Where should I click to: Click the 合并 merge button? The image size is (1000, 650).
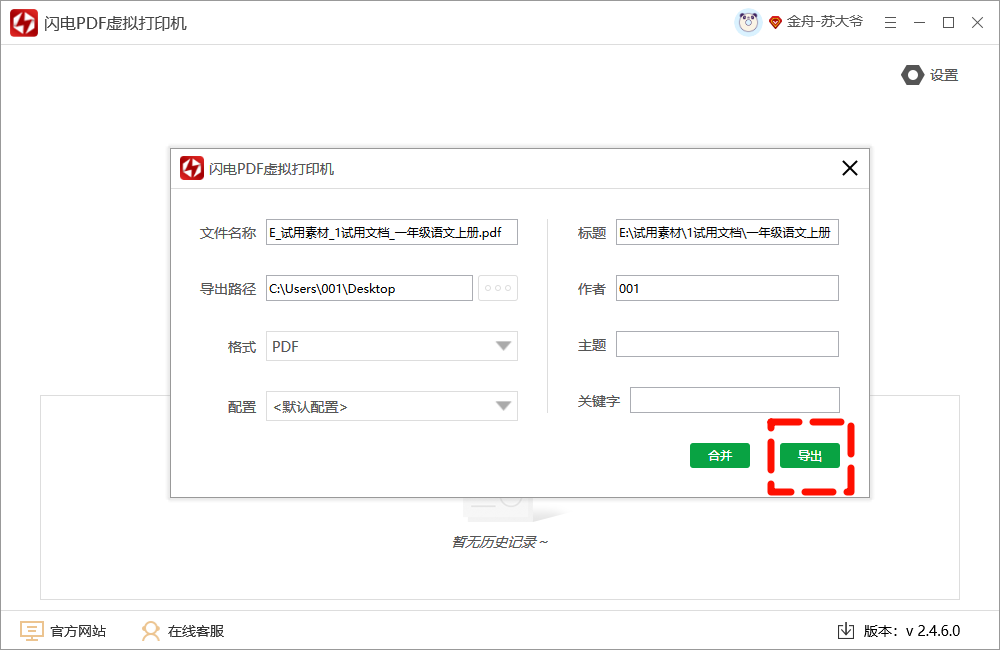[719, 455]
